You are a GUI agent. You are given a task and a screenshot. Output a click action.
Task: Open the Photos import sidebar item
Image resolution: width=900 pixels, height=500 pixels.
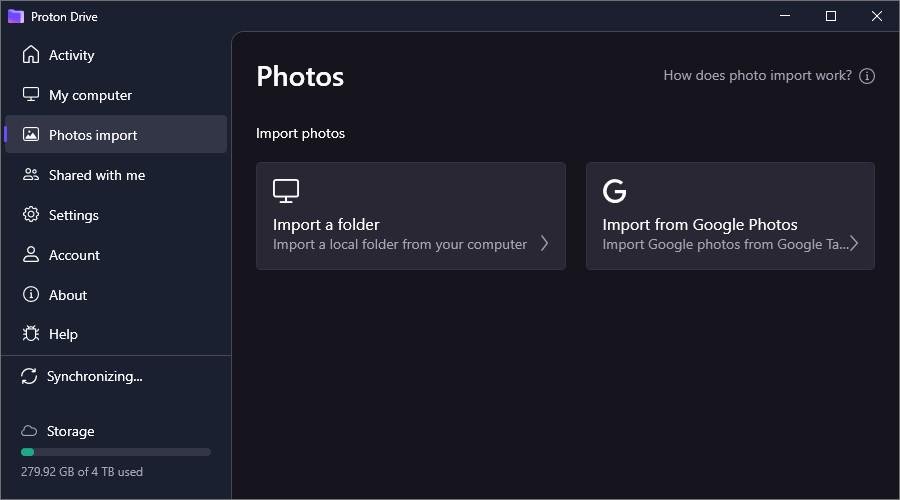(x=93, y=135)
